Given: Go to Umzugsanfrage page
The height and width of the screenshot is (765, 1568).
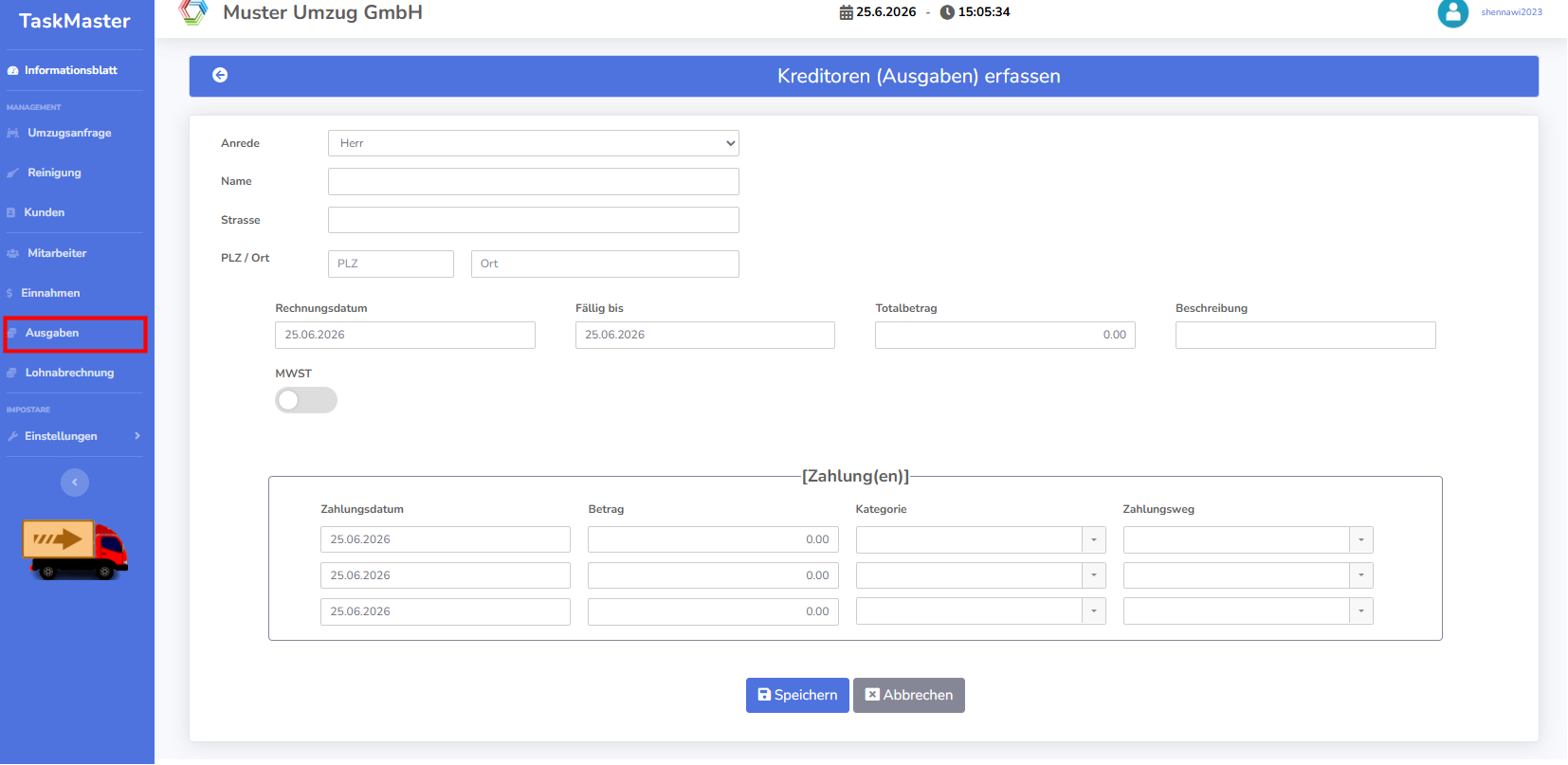Looking at the screenshot, I should tap(69, 134).
